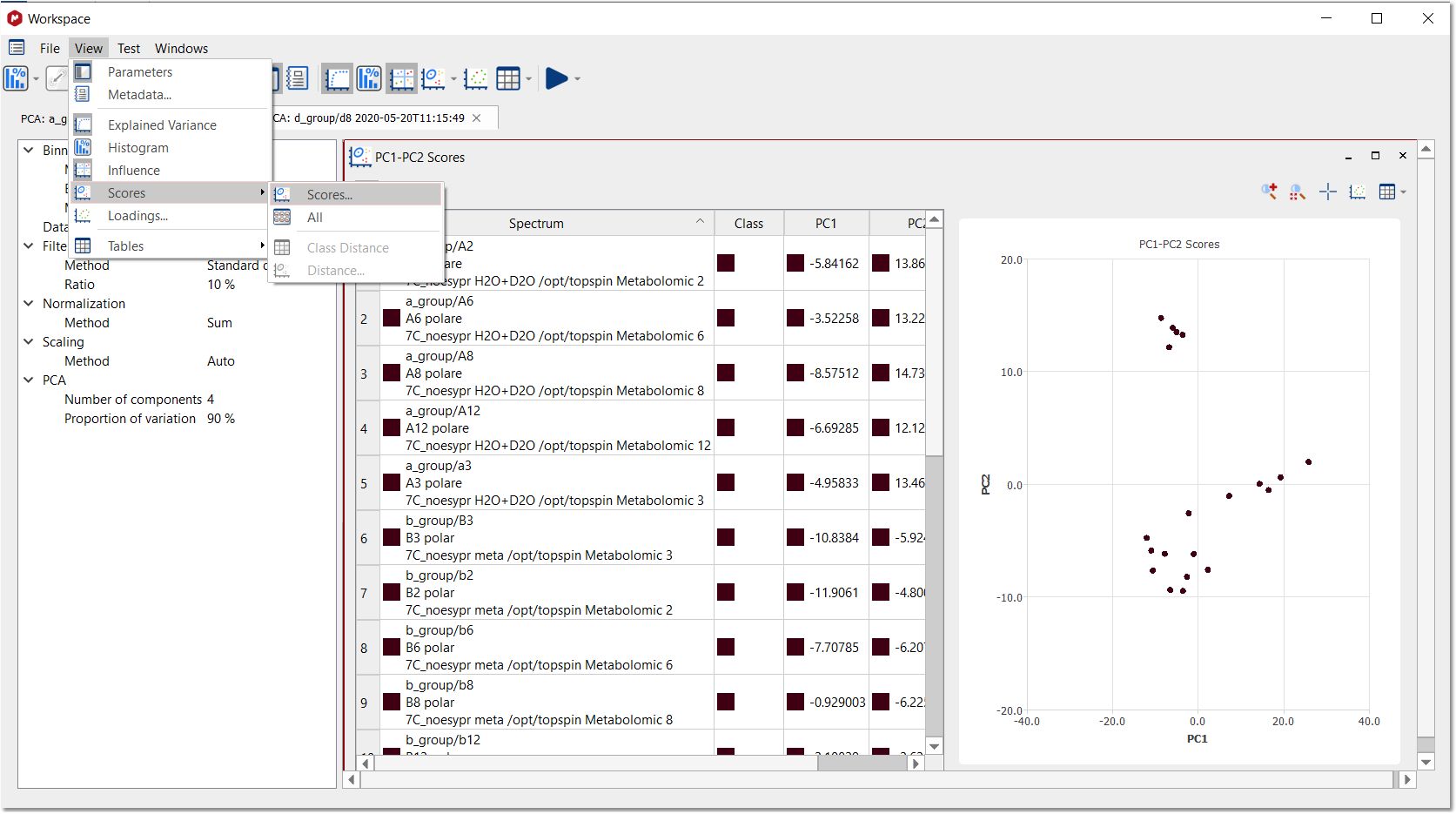Open dropdown arrow next to Scores toolbar icon

pyautogui.click(x=453, y=79)
